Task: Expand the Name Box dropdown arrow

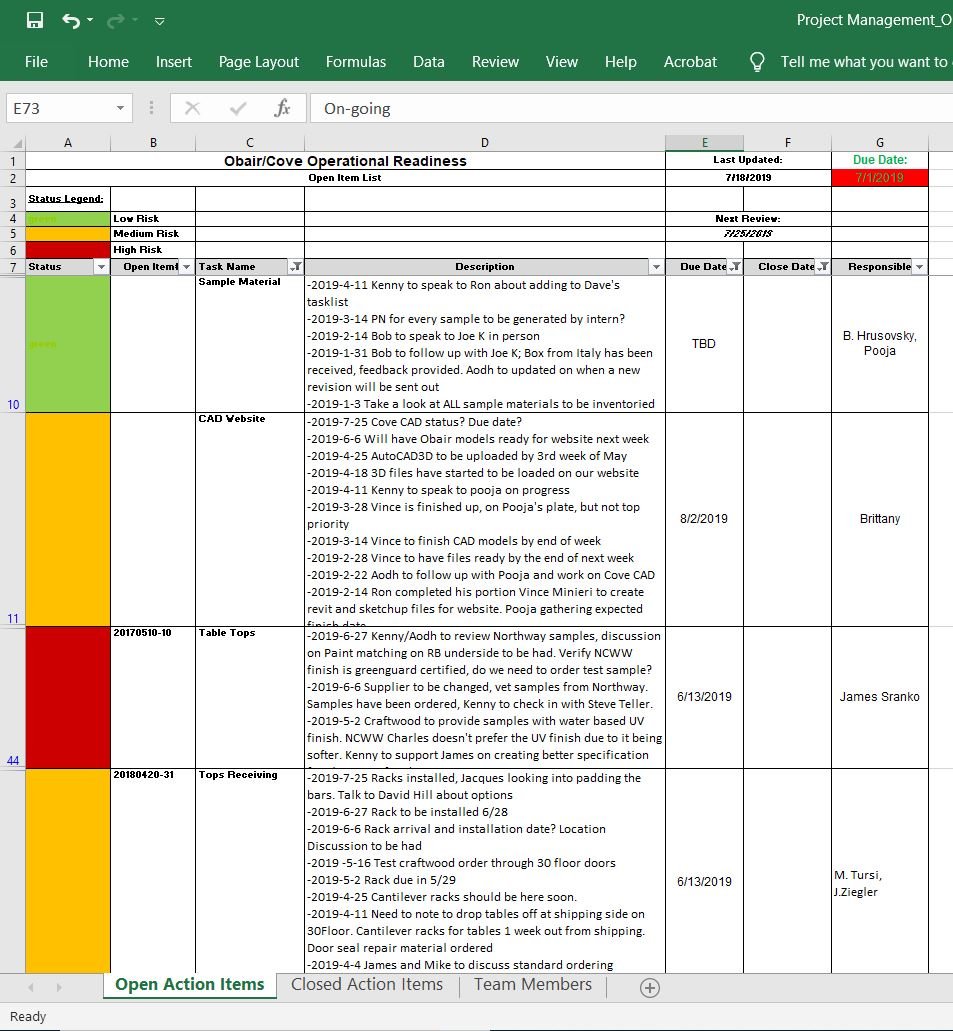Action: click(120, 108)
